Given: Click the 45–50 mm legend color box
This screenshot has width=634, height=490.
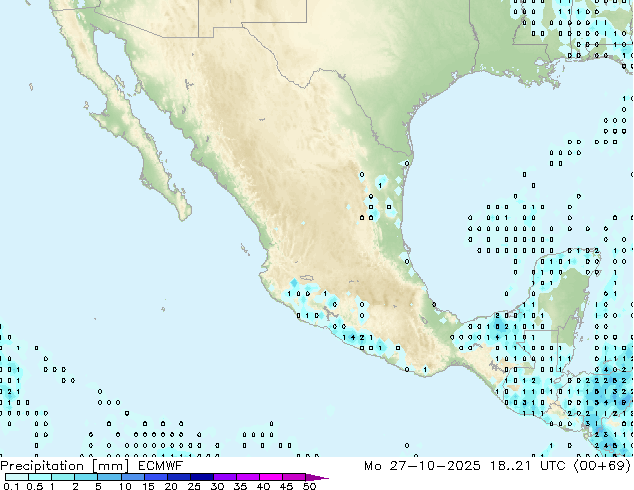Looking at the screenshot, I should (294, 477).
